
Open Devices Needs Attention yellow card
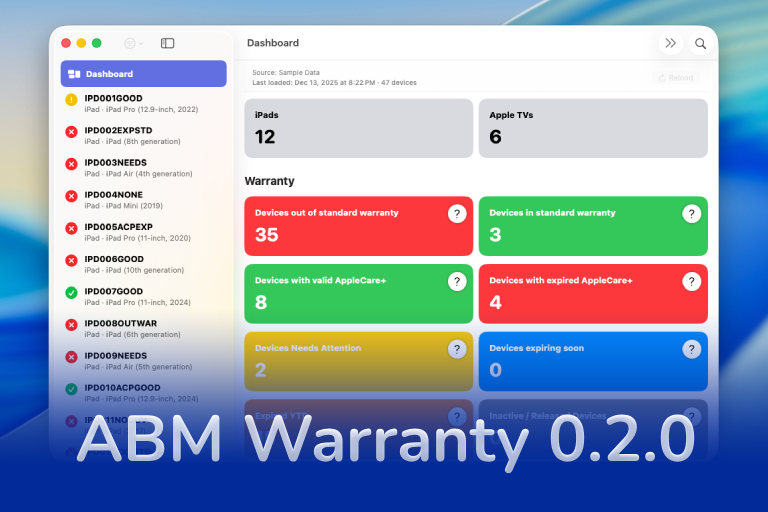coord(359,361)
